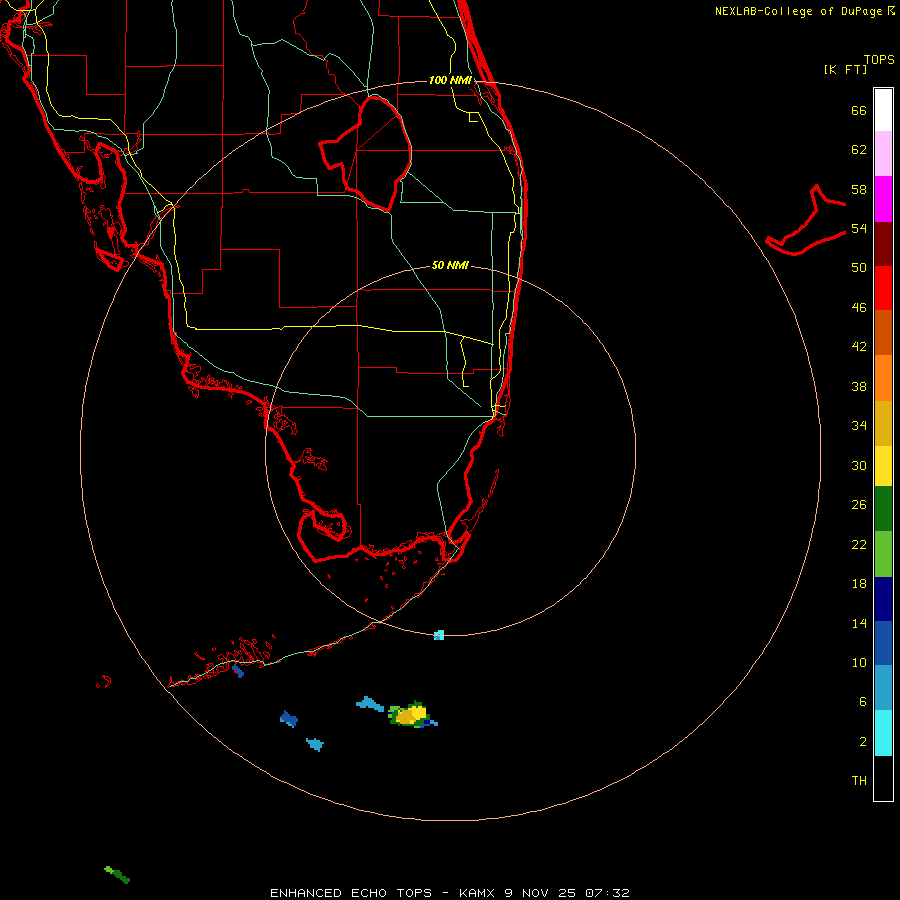This screenshot has height=900, width=900.
Task: Click the yellow-gold echo cluster
Action: 411,715
